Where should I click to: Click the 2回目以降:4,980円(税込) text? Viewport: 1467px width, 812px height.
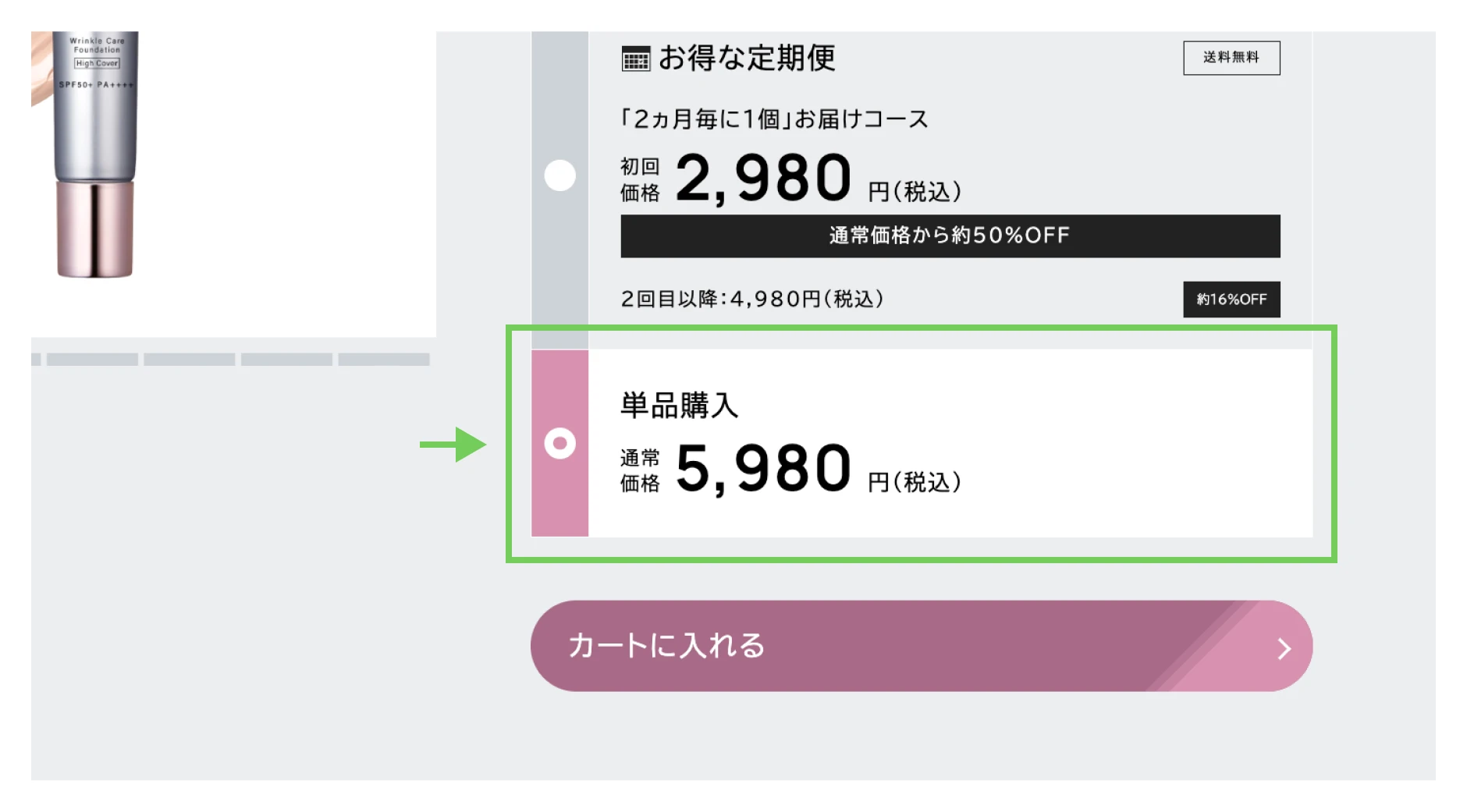pyautogui.click(x=751, y=300)
